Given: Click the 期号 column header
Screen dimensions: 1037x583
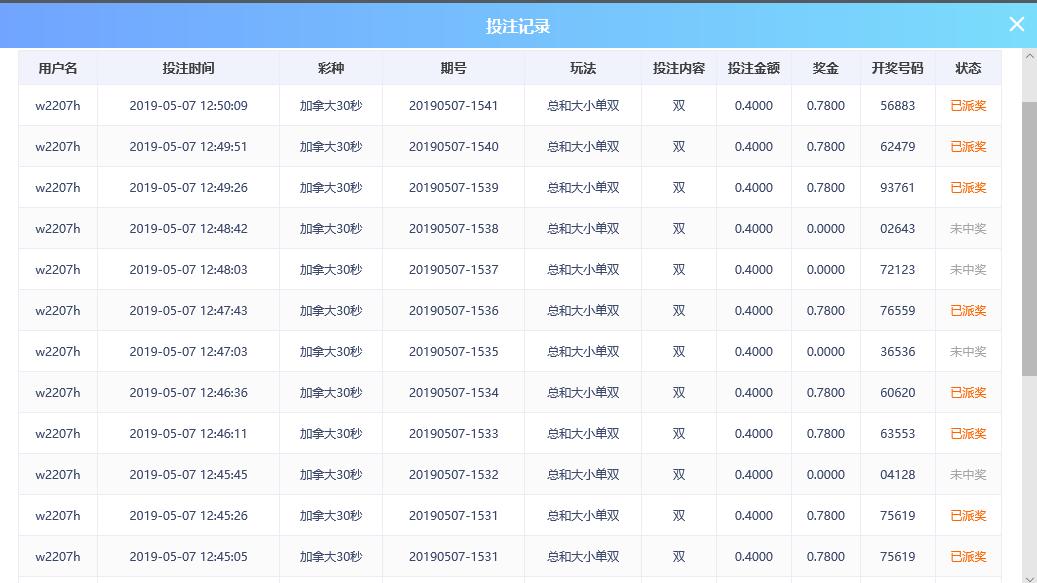Looking at the screenshot, I should click(453, 68).
